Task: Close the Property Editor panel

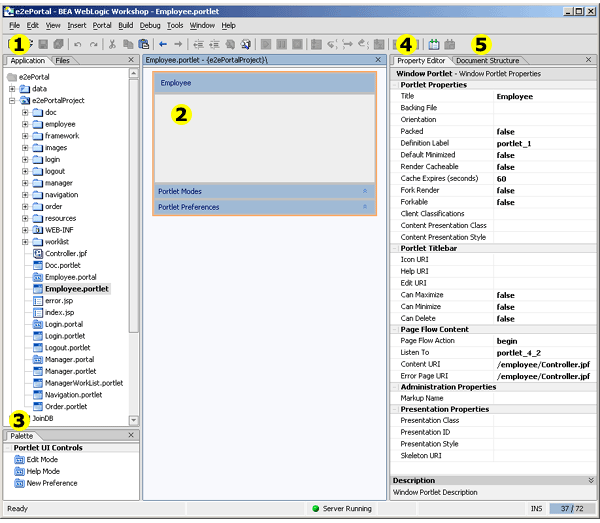Action: [x=589, y=60]
